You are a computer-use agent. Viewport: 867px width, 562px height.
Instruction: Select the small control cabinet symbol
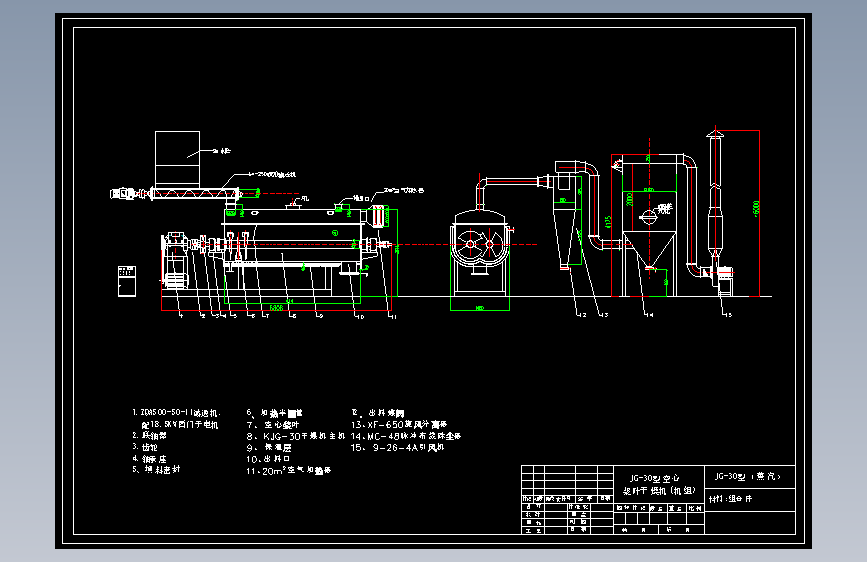point(127,281)
